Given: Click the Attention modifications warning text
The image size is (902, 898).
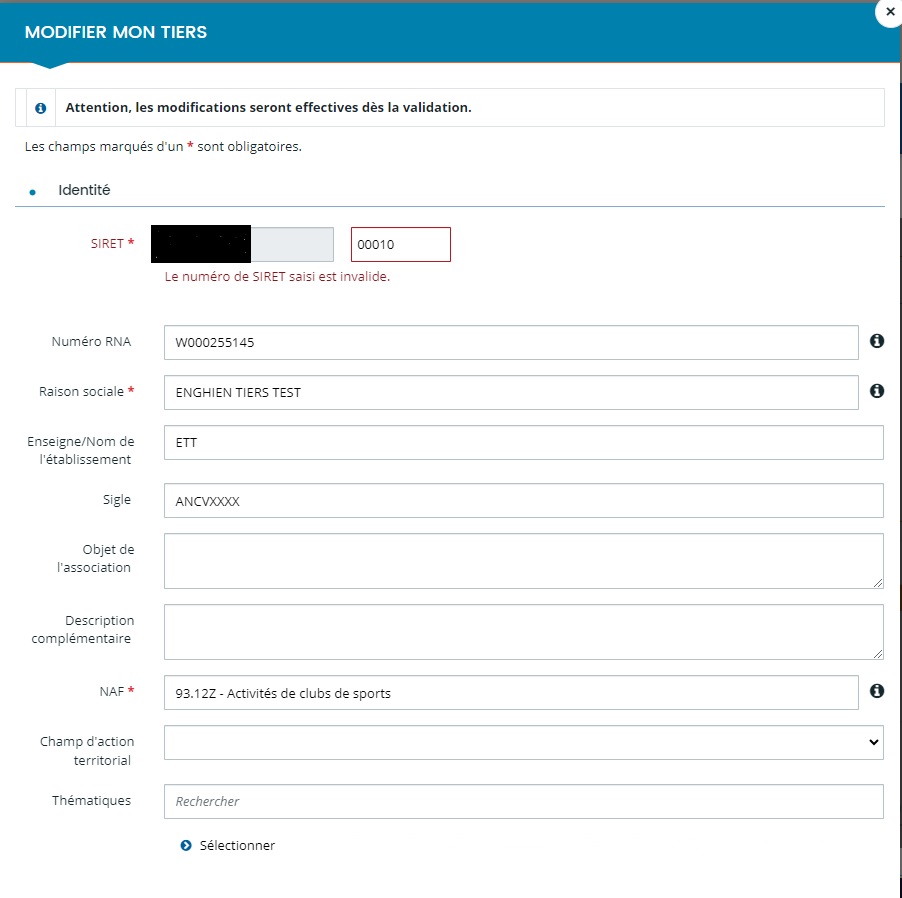Looking at the screenshot, I should tap(268, 108).
